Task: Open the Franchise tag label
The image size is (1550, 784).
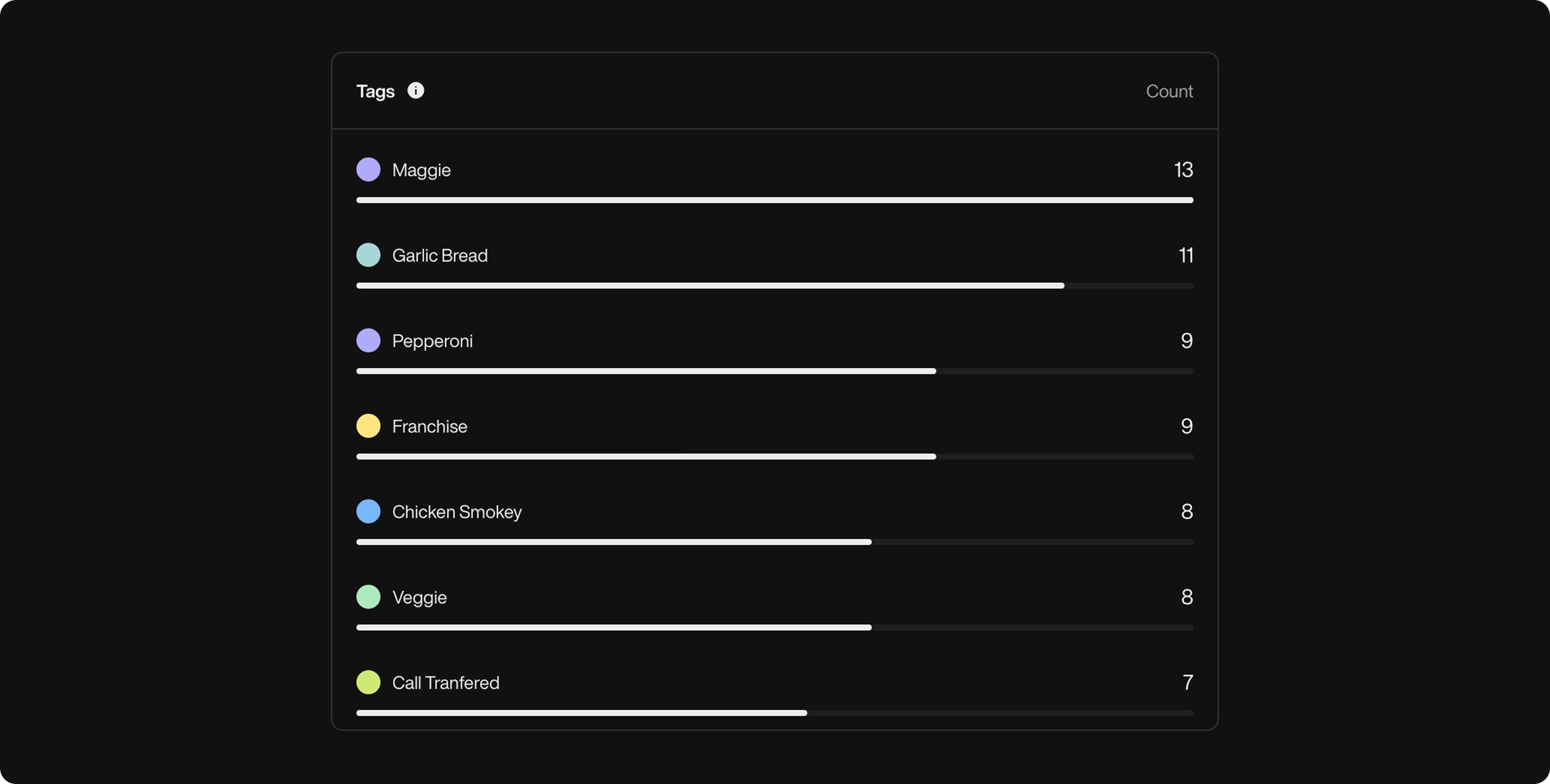Action: [x=430, y=426]
